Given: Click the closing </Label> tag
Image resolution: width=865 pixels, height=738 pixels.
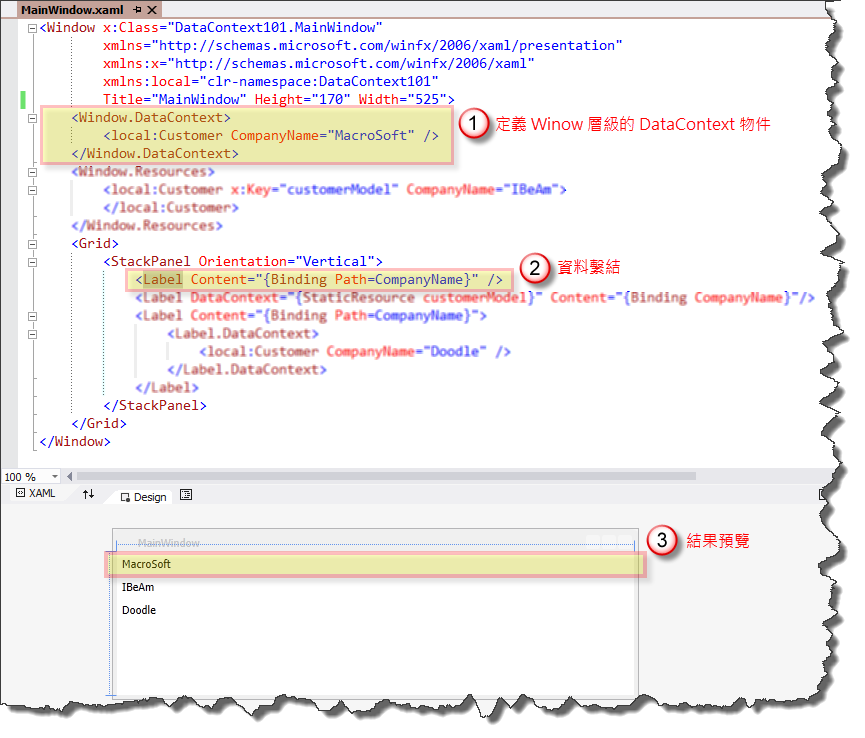Looking at the screenshot, I should point(167,388).
